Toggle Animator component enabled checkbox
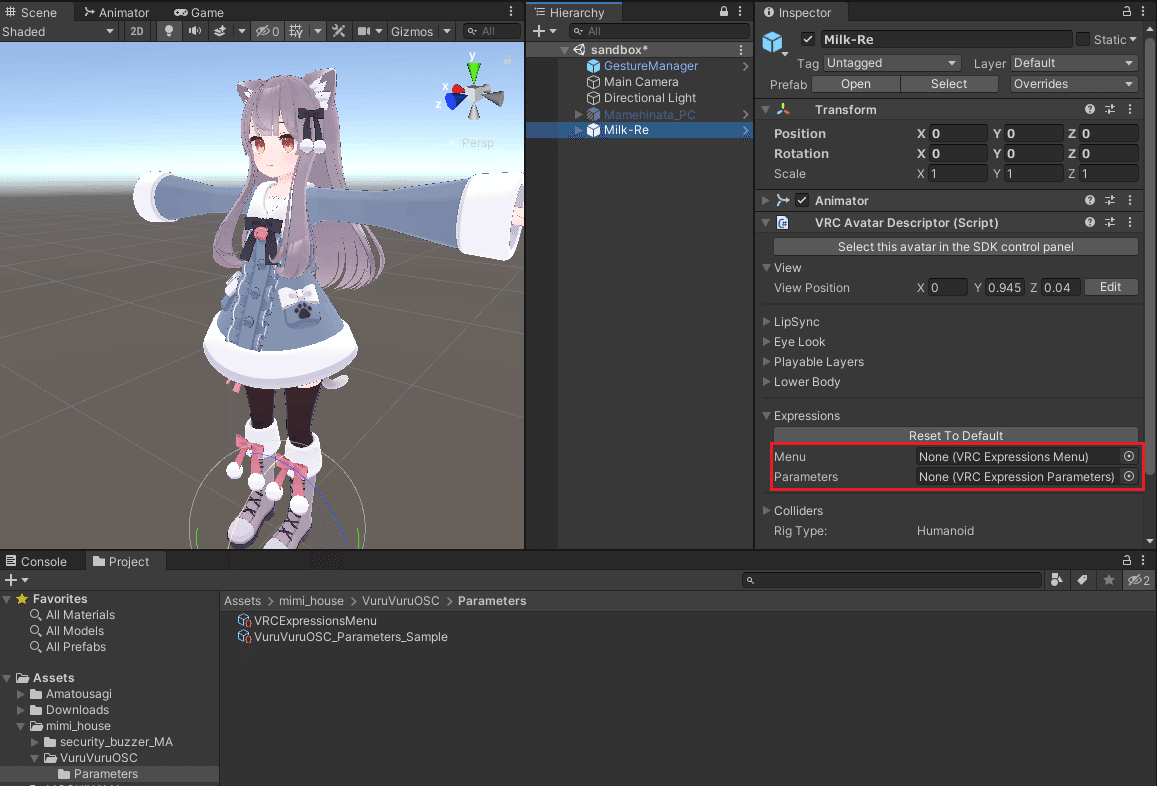Viewport: 1157px width, 786px height. pyautogui.click(x=802, y=200)
